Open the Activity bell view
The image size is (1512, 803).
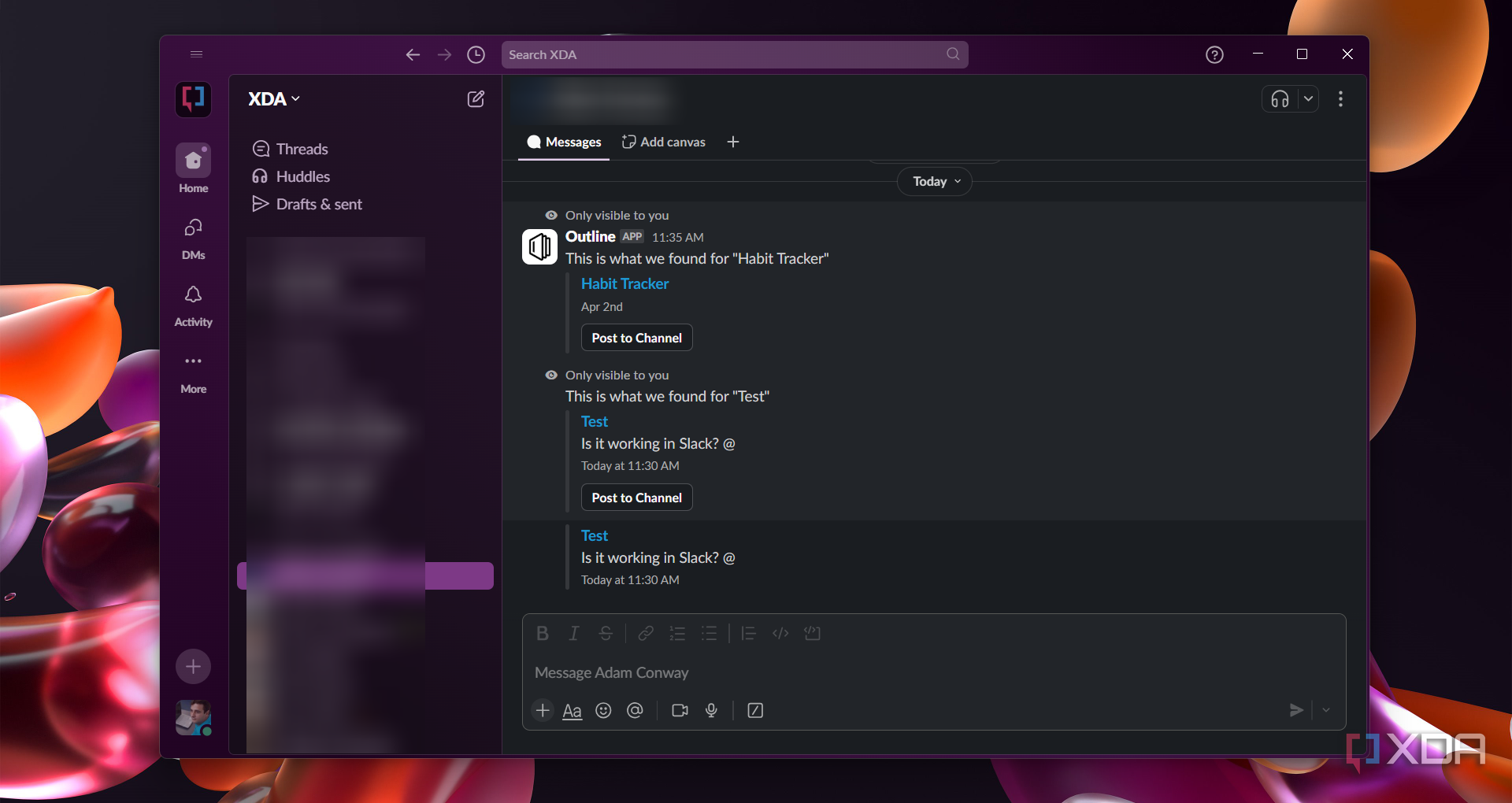(x=193, y=305)
